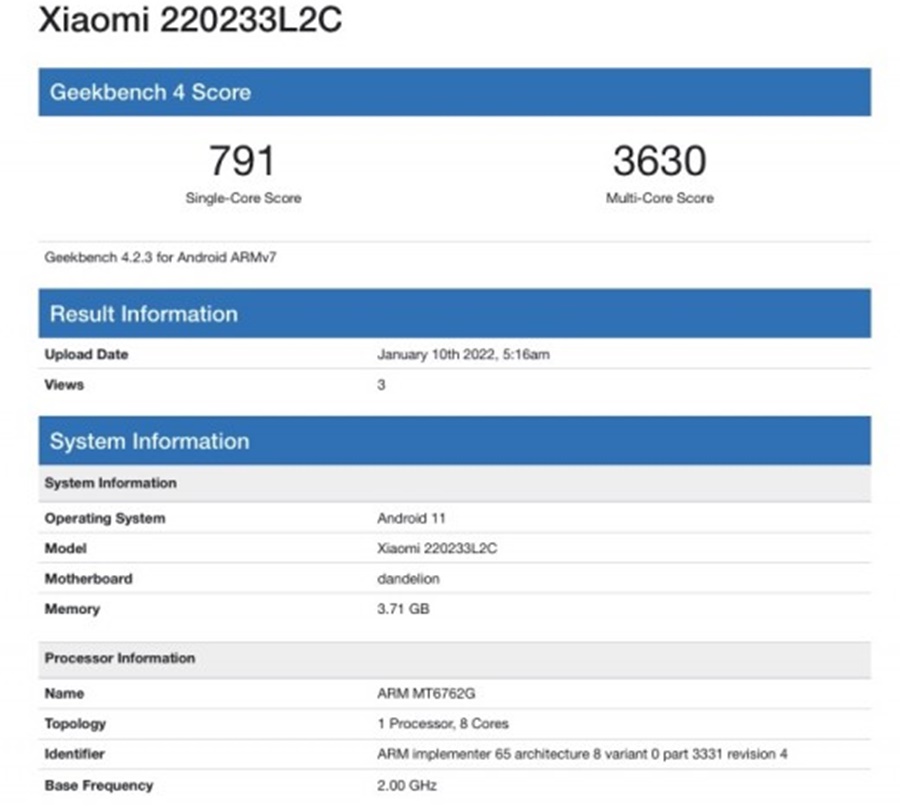Click the Name label

(64, 693)
